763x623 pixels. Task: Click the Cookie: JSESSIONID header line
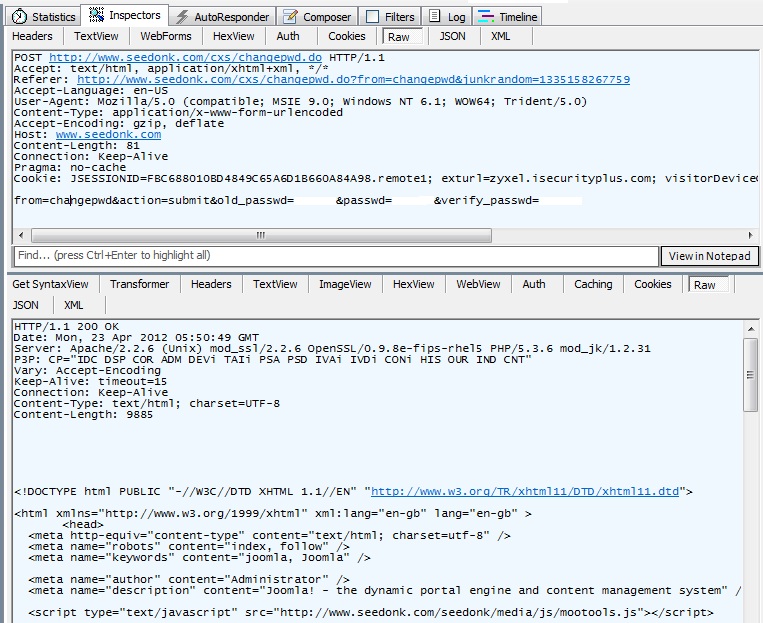click(385, 179)
